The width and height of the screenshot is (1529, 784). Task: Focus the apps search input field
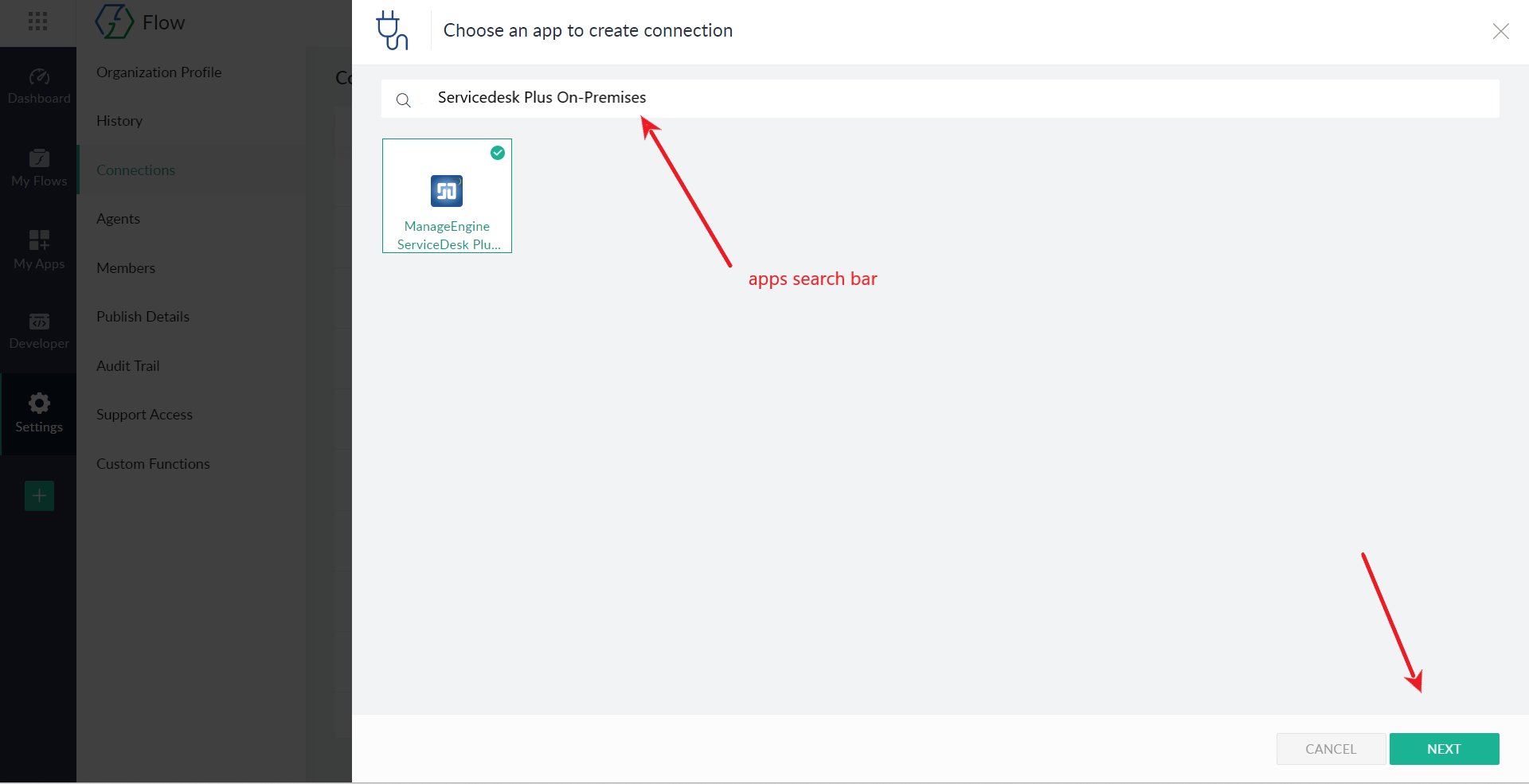(940, 98)
